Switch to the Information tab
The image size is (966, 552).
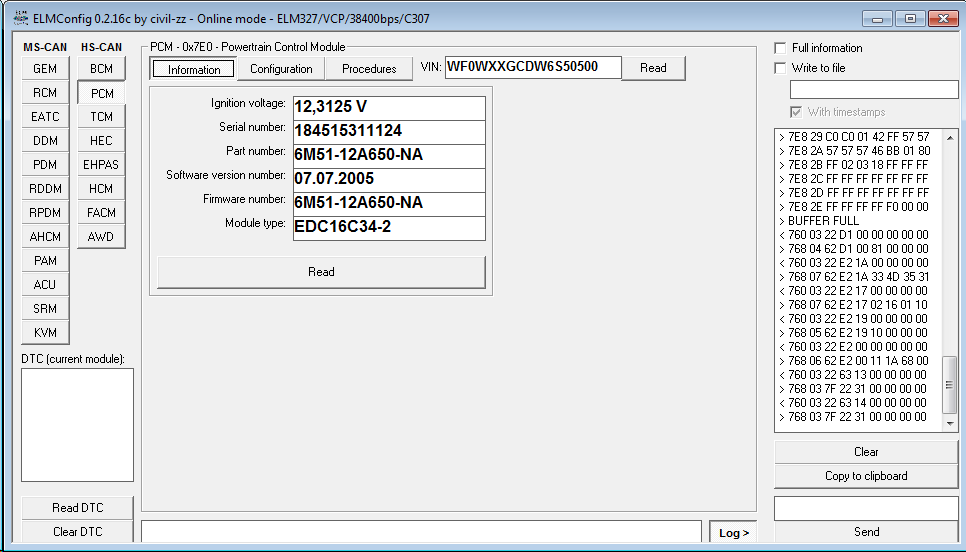(x=194, y=69)
